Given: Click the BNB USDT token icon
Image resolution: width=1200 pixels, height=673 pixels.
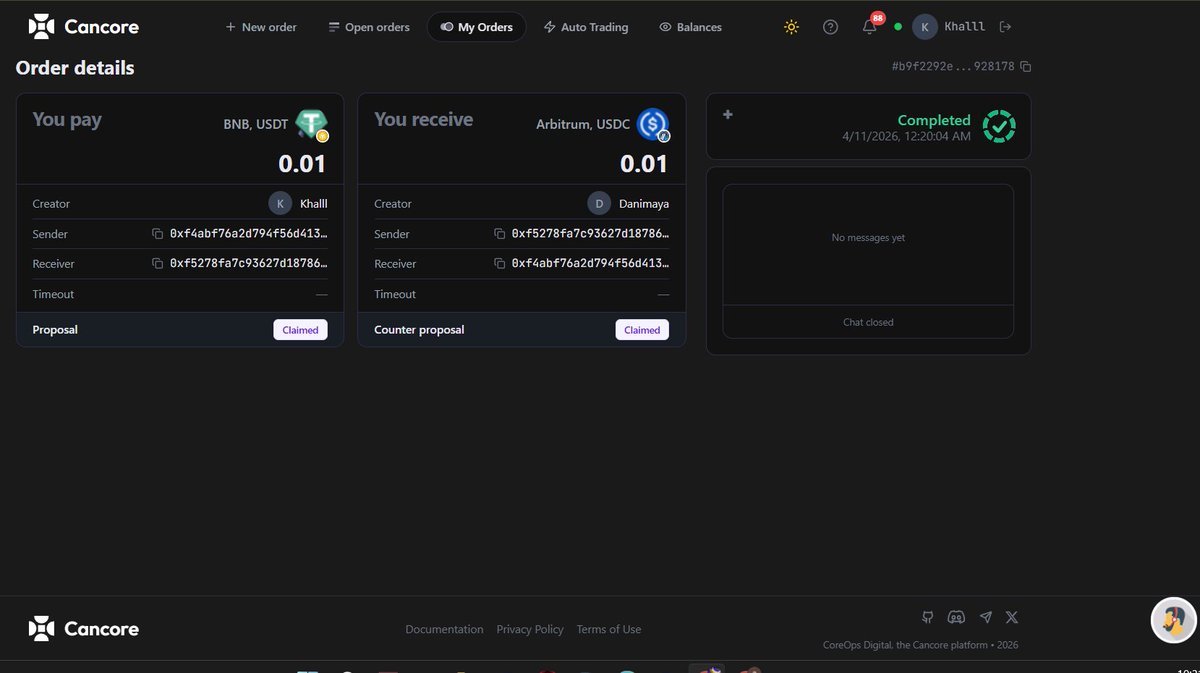Looking at the screenshot, I should coord(311,124).
